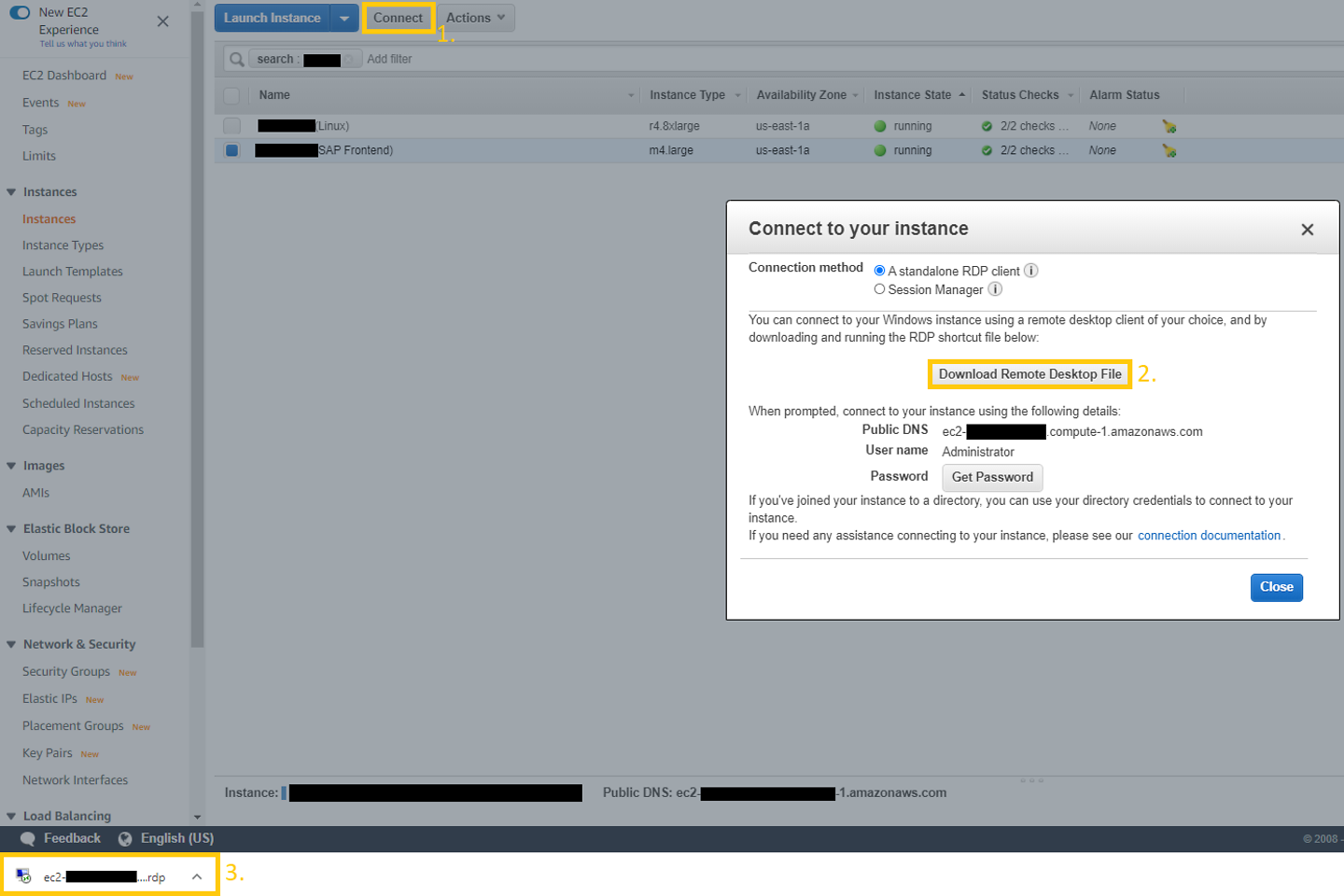Close the Connect to your instance dialog
The image size is (1344, 896).
[1308, 230]
